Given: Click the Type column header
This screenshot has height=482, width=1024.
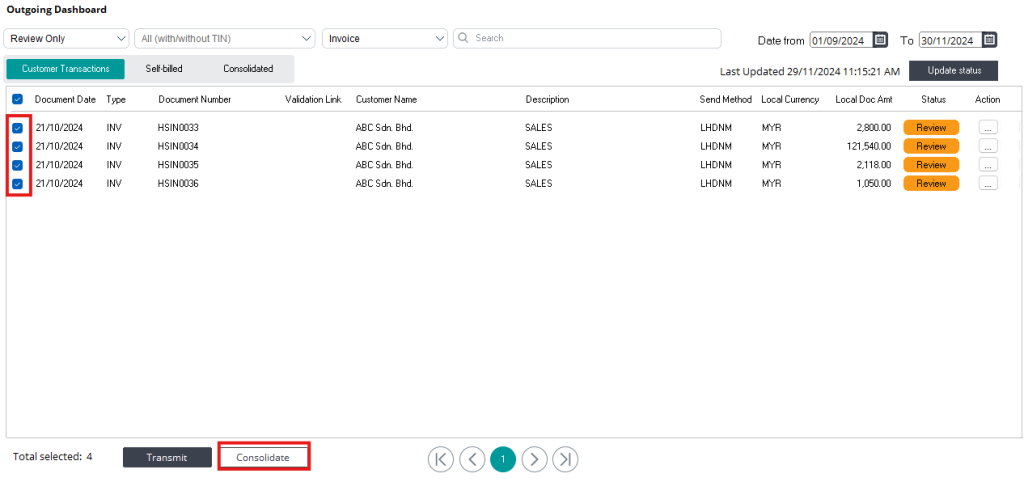Looking at the screenshot, I should click(116, 99).
